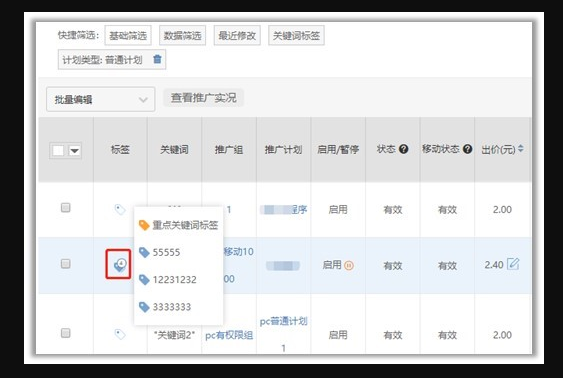563x378 pixels.
Task: Open the 批量编辑 dropdown
Action: [x=101, y=99]
